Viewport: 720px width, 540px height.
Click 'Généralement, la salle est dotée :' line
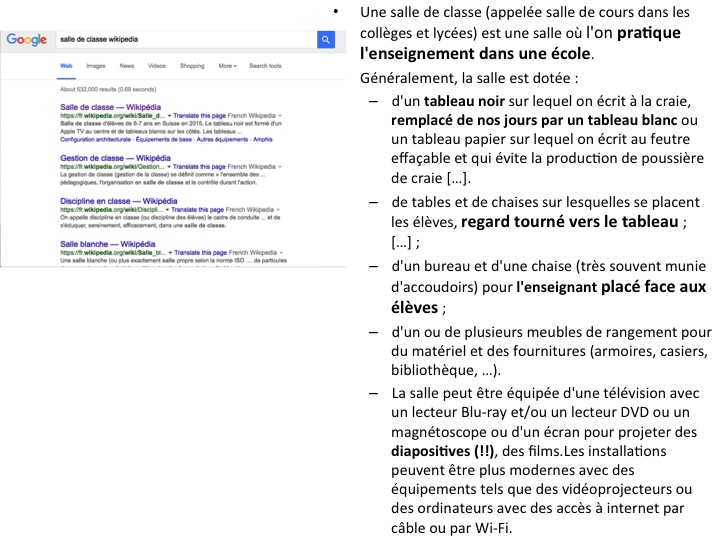pos(469,78)
